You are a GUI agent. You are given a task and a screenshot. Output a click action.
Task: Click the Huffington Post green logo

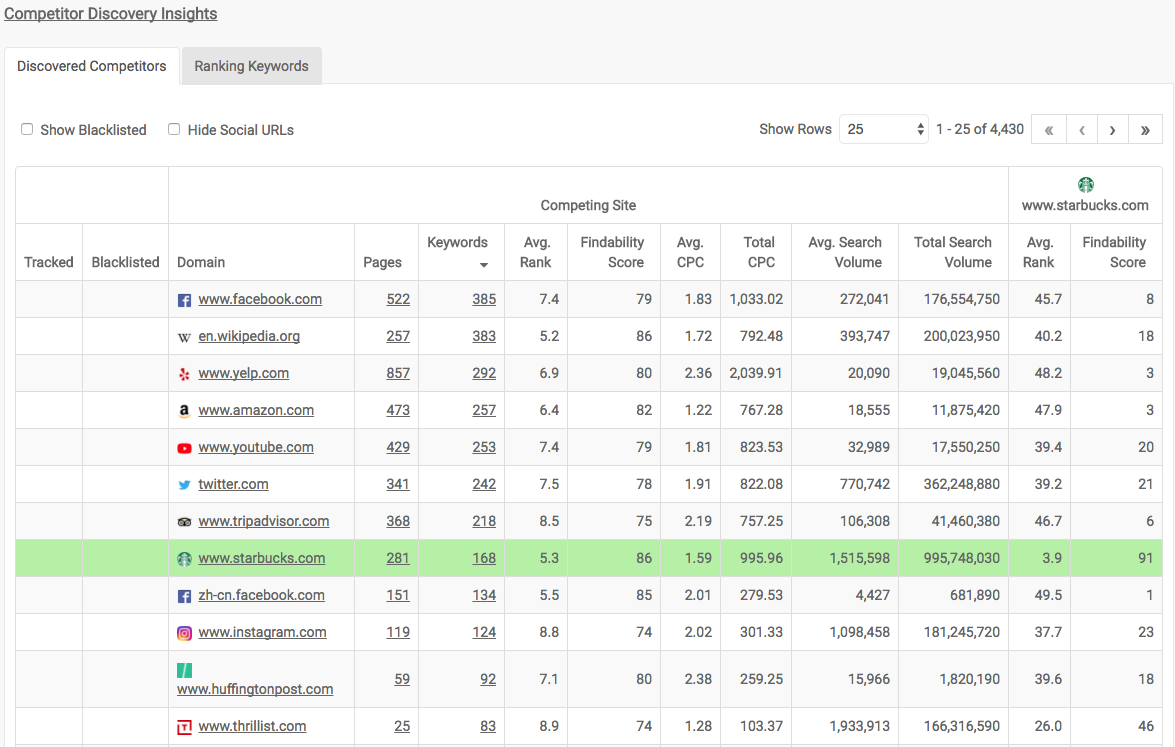point(184,670)
